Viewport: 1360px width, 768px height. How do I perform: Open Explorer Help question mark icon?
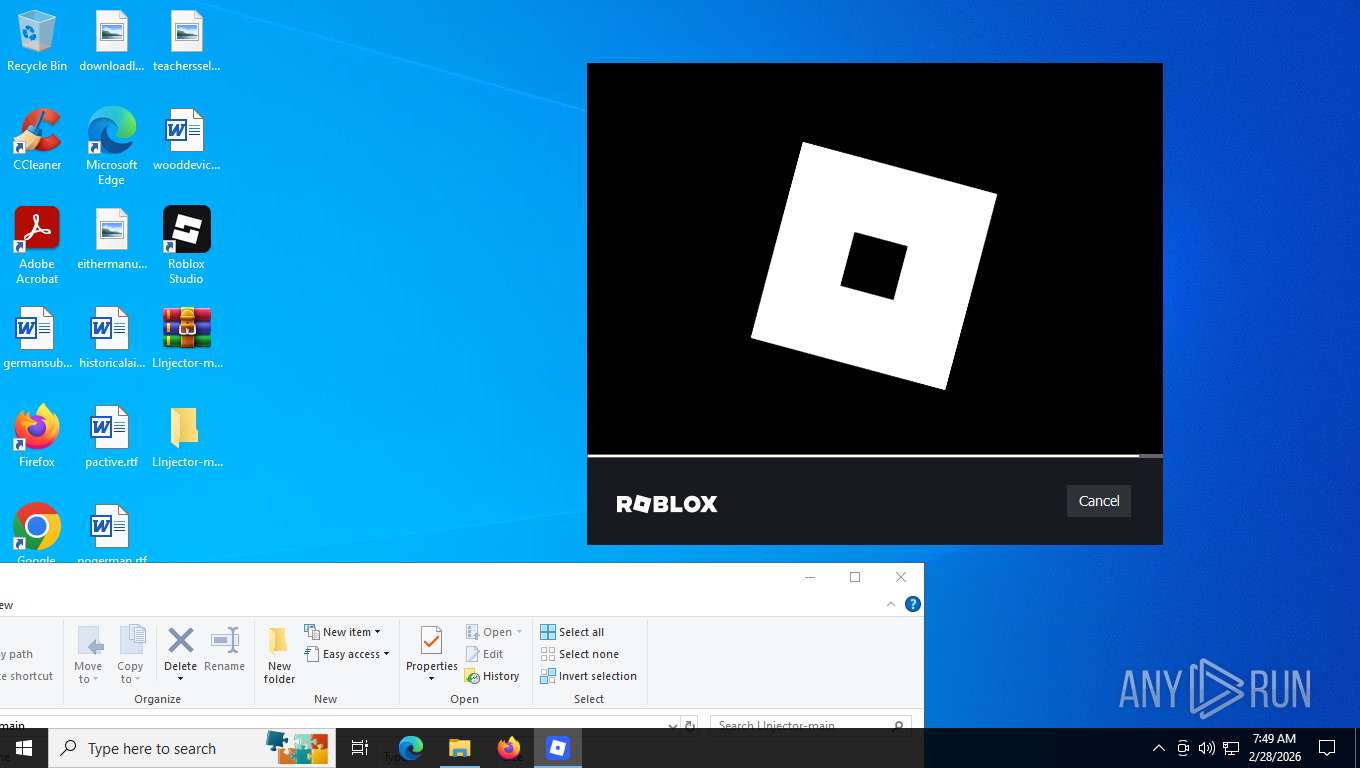click(912, 604)
